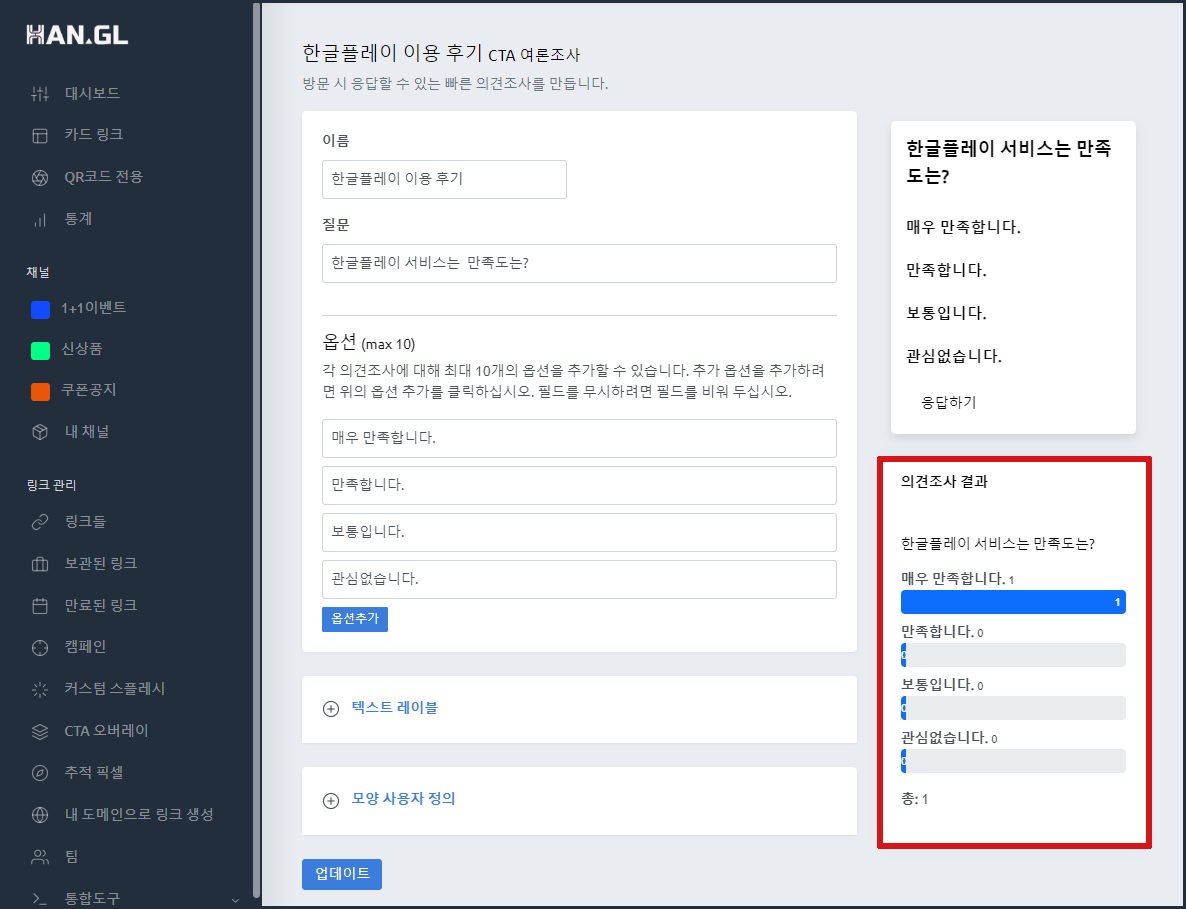Click the 매우 만족합니다. option field
This screenshot has height=909, width=1186.
point(579,439)
